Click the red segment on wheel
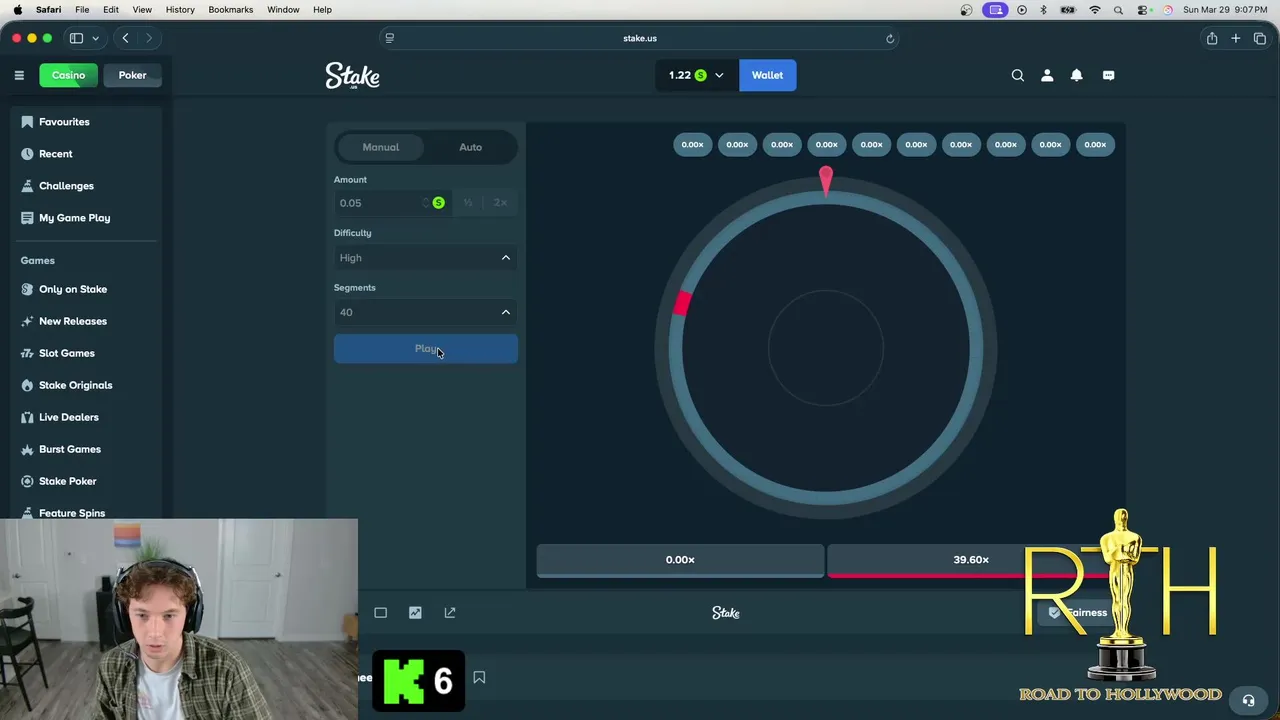Screen dimensions: 1280x720 (682, 303)
